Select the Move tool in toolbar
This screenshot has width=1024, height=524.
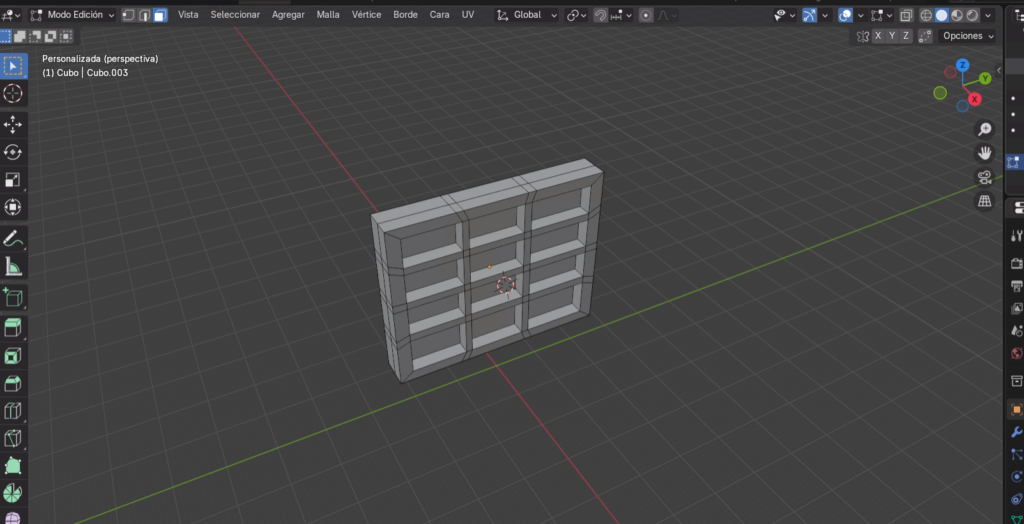[x=13, y=124]
